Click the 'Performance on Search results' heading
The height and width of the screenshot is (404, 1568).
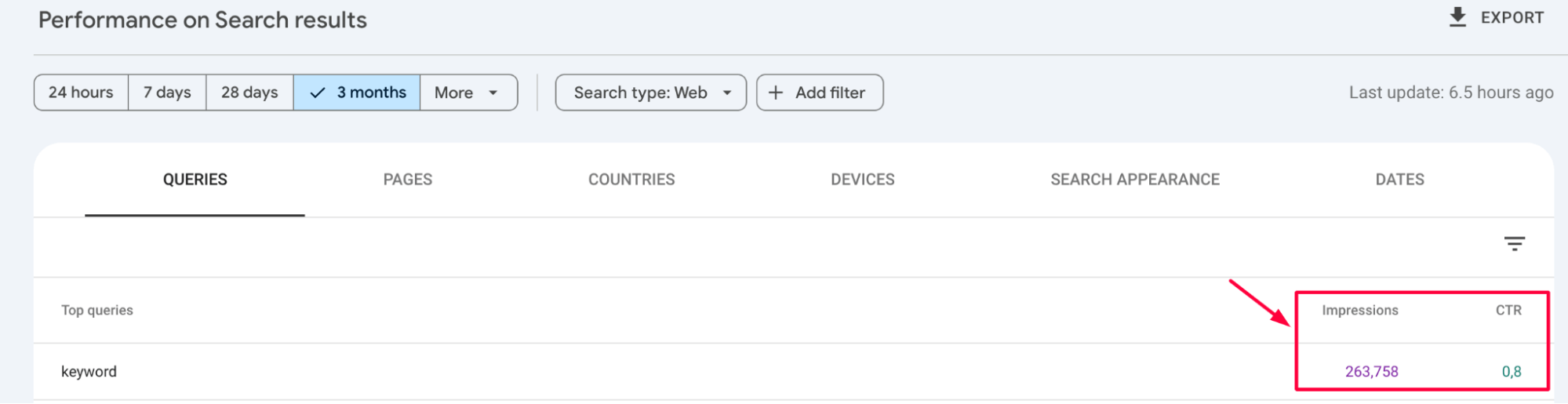[202, 20]
